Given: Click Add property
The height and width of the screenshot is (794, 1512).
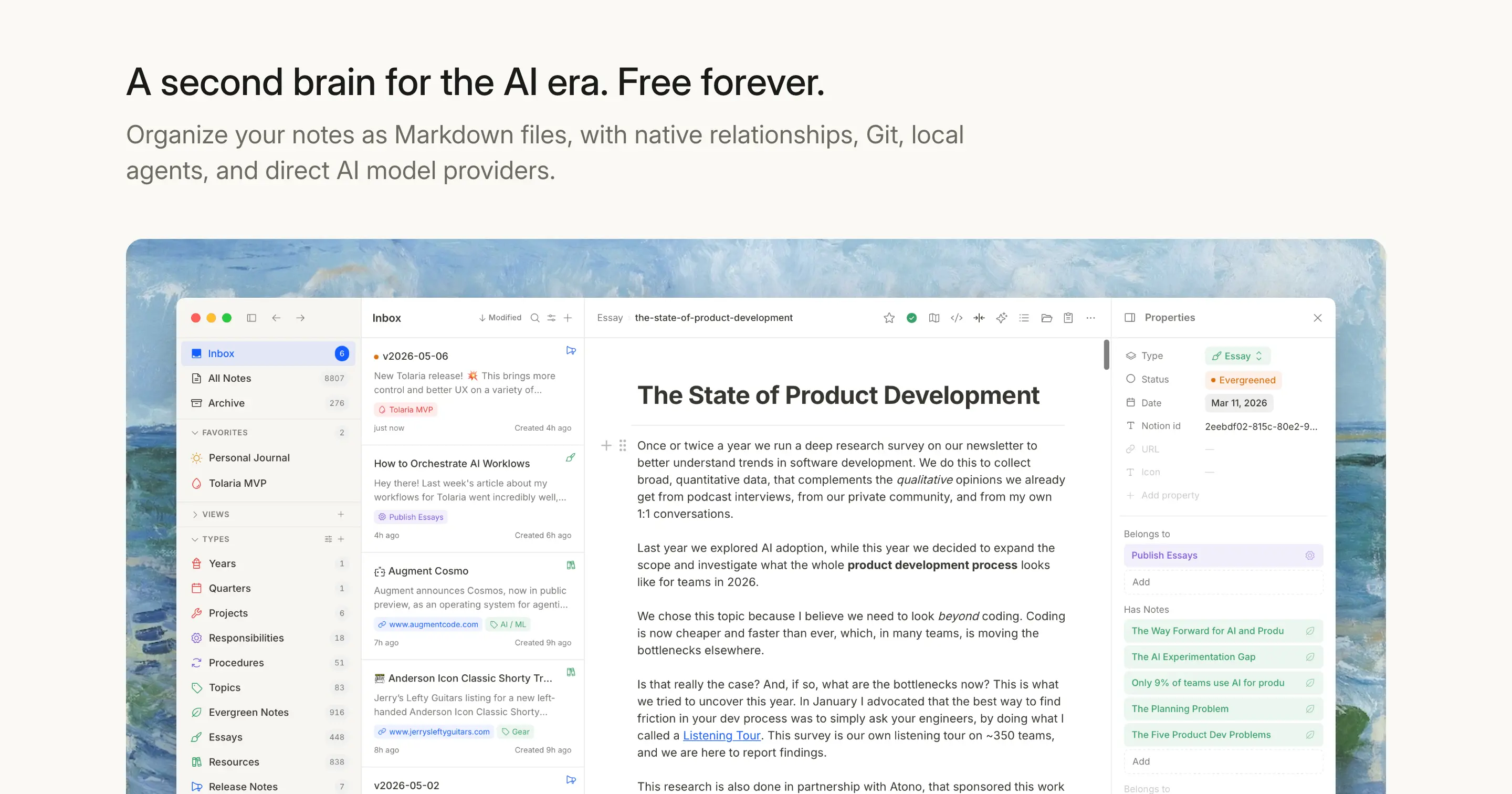Looking at the screenshot, I should point(1162,496).
